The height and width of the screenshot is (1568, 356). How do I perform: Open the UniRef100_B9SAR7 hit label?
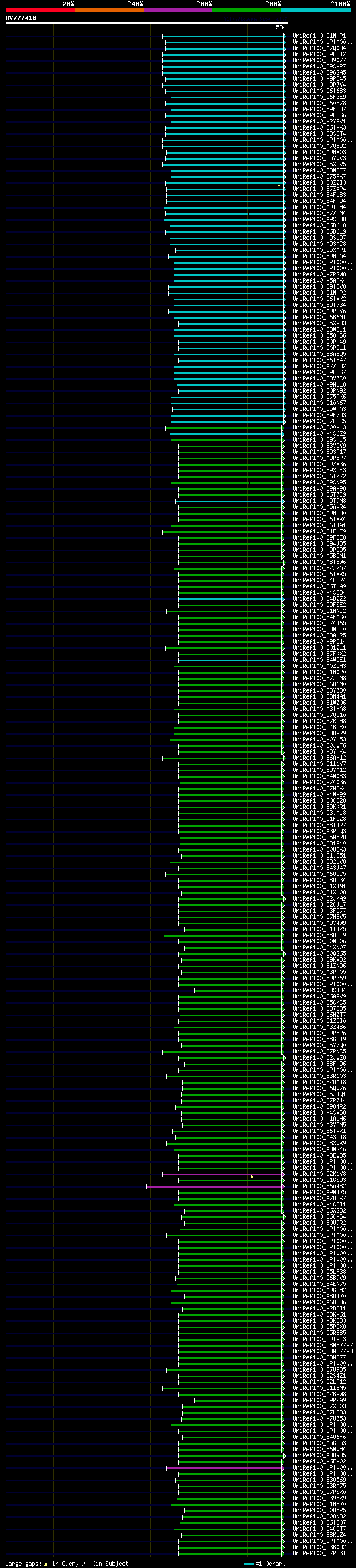(319, 66)
